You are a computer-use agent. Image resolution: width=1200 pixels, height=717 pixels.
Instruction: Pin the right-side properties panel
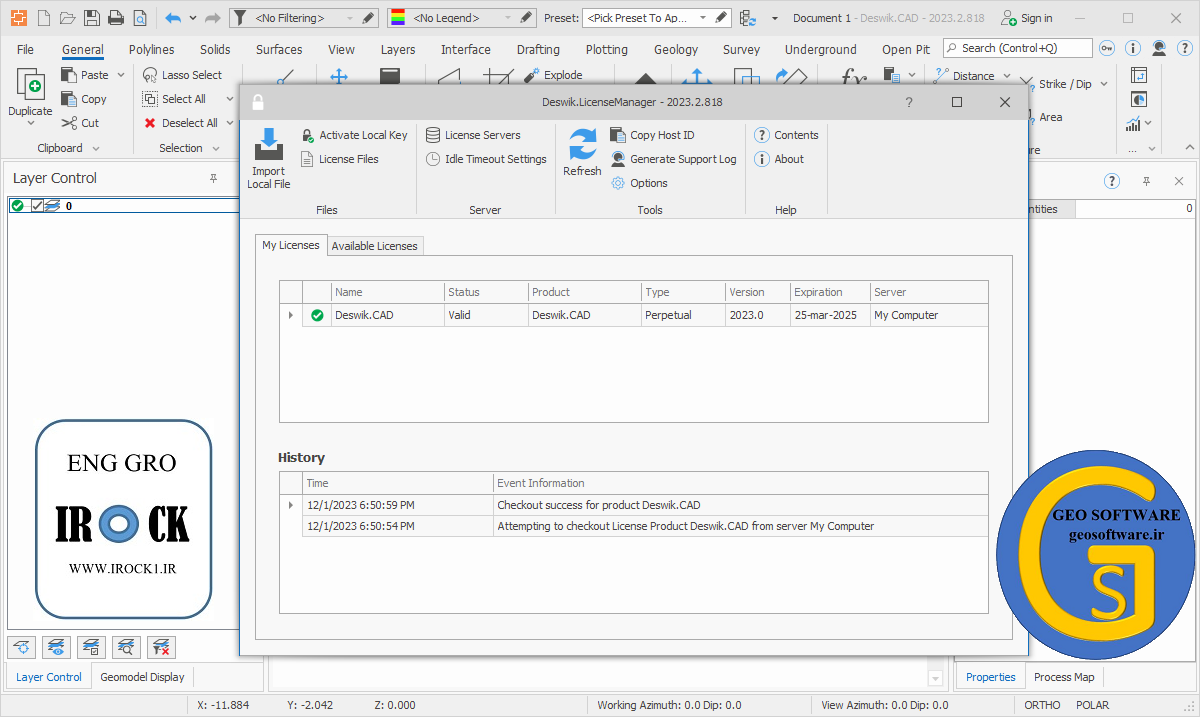point(1146,181)
